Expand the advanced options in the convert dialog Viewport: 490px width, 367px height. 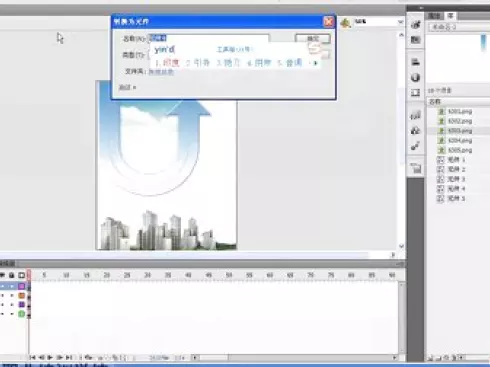[x=127, y=87]
